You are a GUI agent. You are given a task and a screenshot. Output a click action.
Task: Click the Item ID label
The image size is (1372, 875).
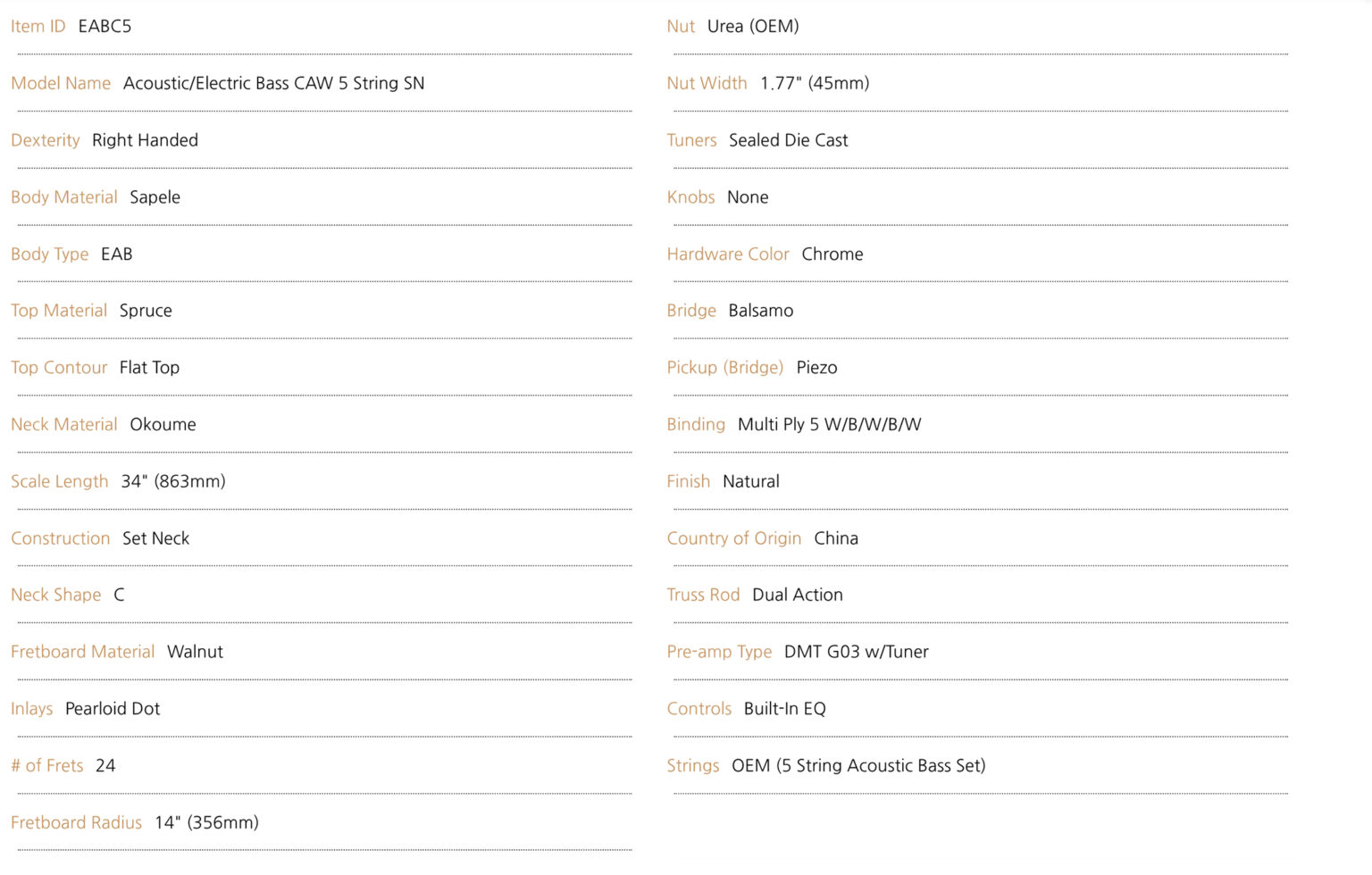pos(38,27)
